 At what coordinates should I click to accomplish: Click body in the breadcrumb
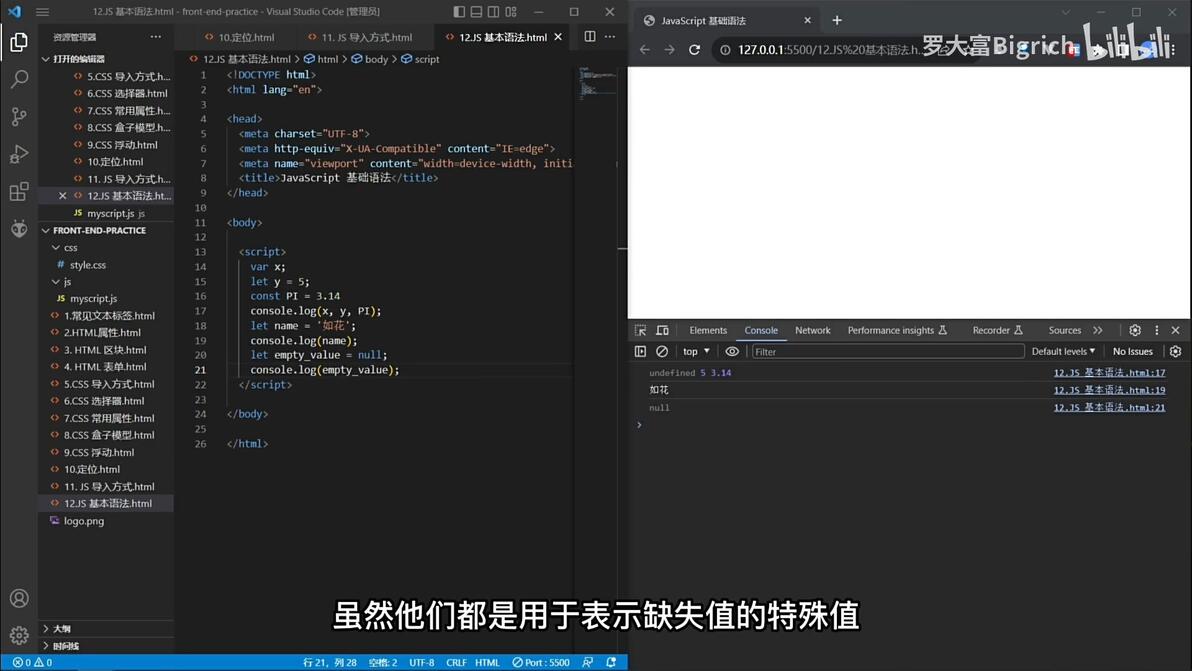coord(376,59)
